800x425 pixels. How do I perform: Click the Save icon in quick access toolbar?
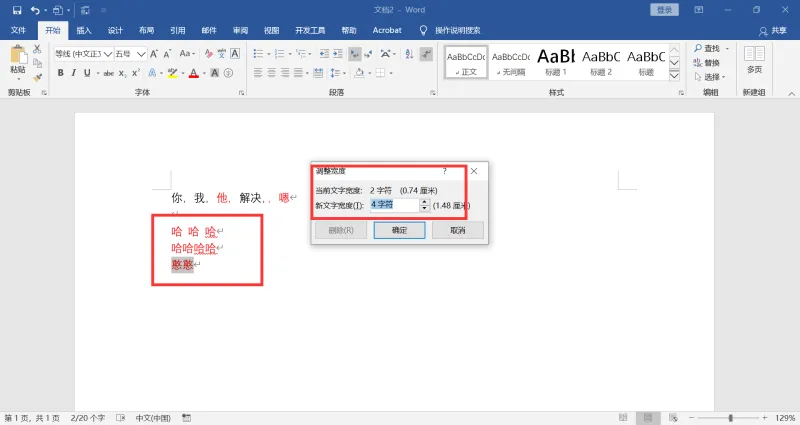[17, 10]
